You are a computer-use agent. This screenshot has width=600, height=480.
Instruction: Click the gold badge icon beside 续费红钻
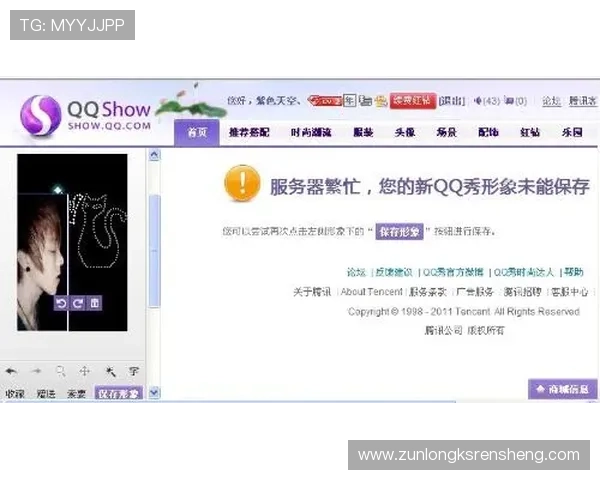381,101
